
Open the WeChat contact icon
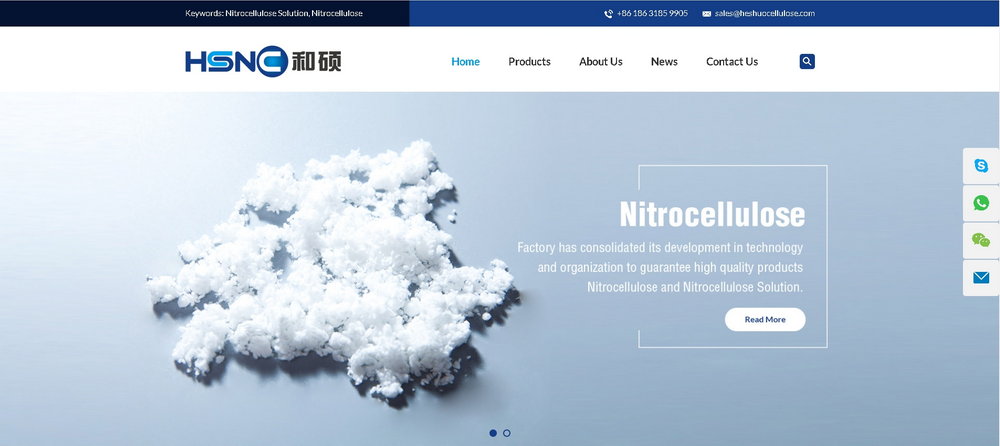pyautogui.click(x=981, y=240)
